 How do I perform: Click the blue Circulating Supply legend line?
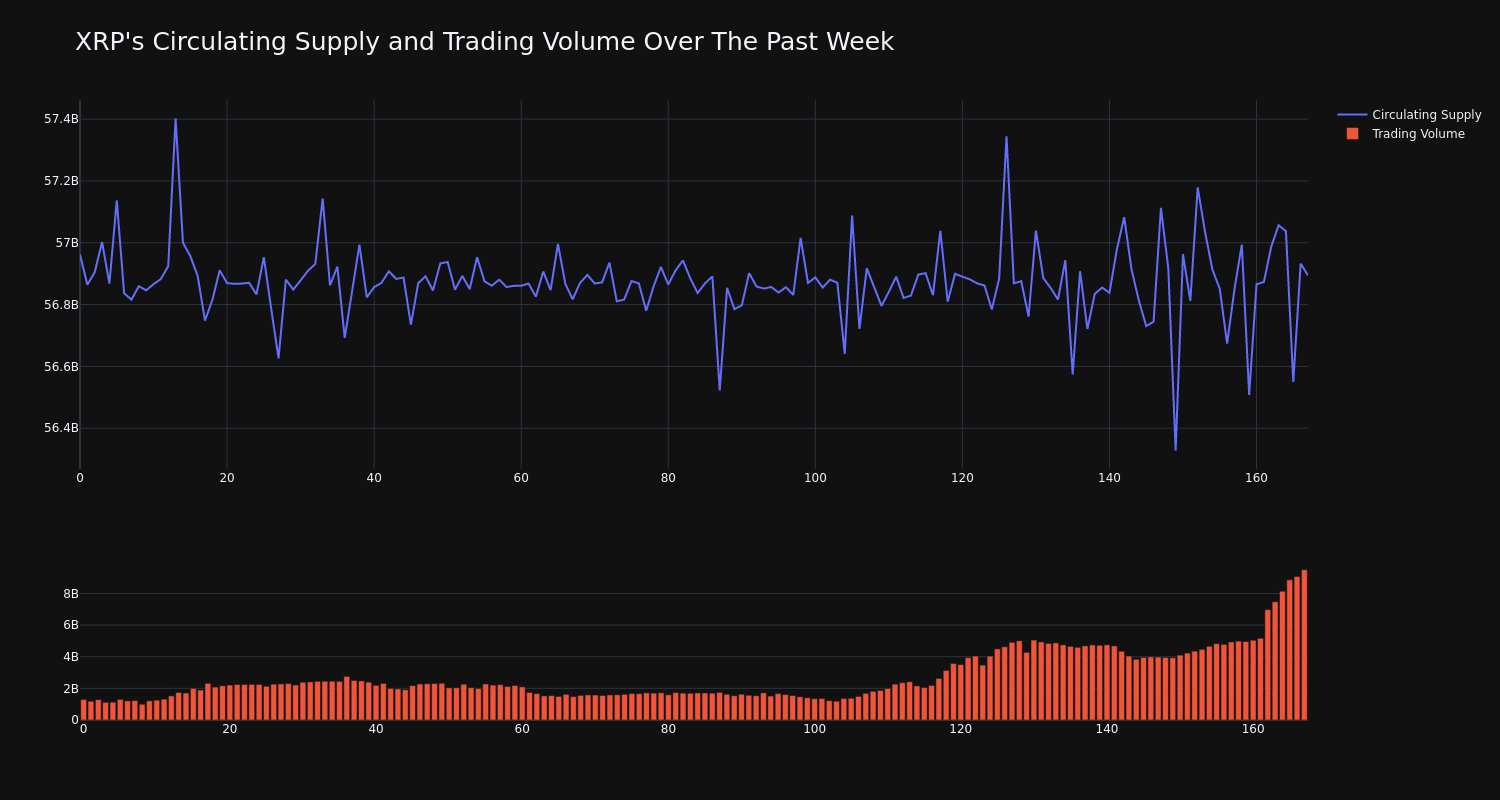point(1352,115)
